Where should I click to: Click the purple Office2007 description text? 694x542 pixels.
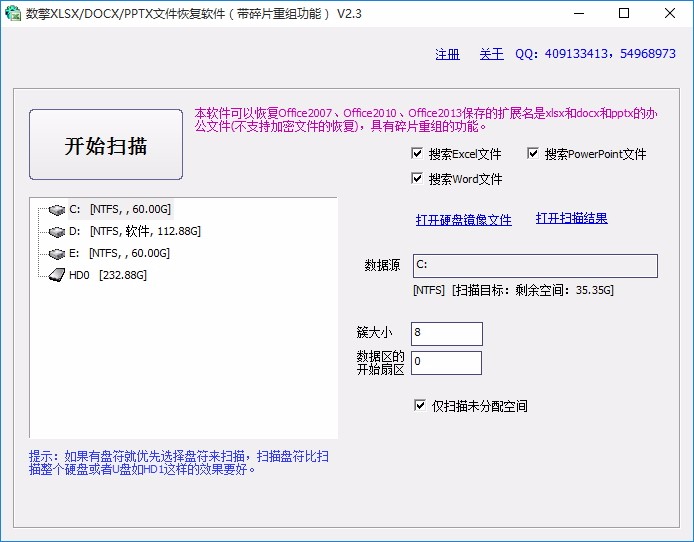click(x=426, y=120)
